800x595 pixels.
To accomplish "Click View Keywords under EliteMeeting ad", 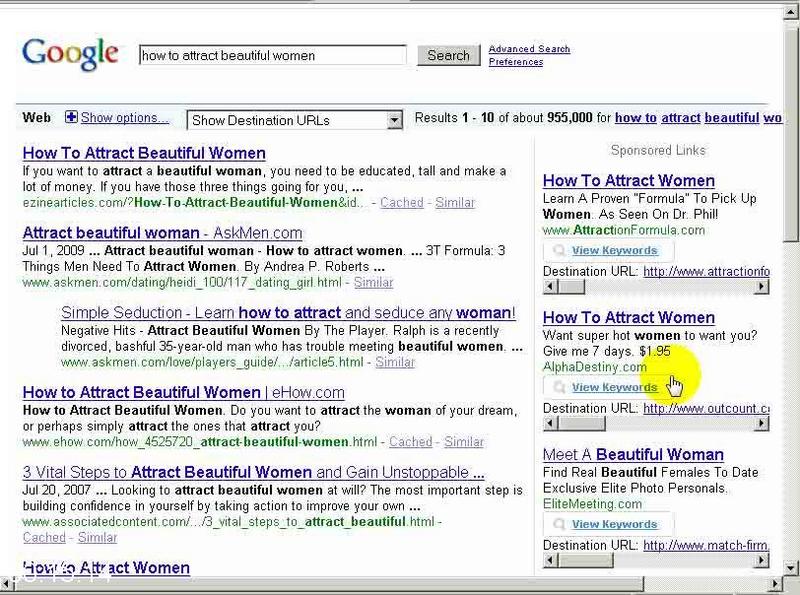I will pyautogui.click(x=614, y=524).
